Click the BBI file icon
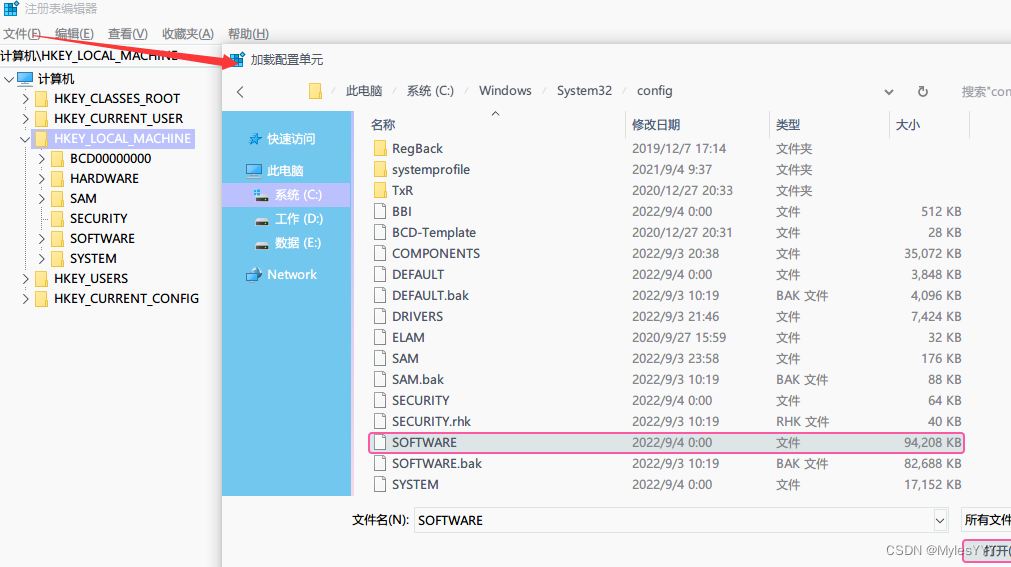 tap(380, 212)
